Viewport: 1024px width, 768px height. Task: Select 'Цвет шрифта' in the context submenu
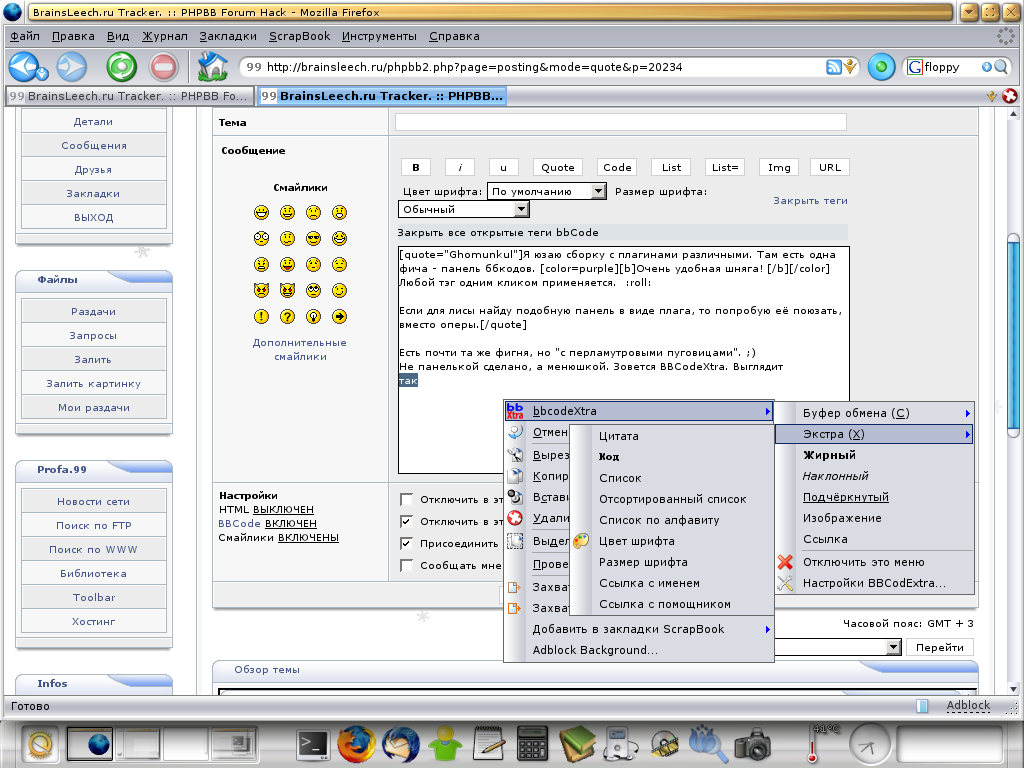(637, 541)
